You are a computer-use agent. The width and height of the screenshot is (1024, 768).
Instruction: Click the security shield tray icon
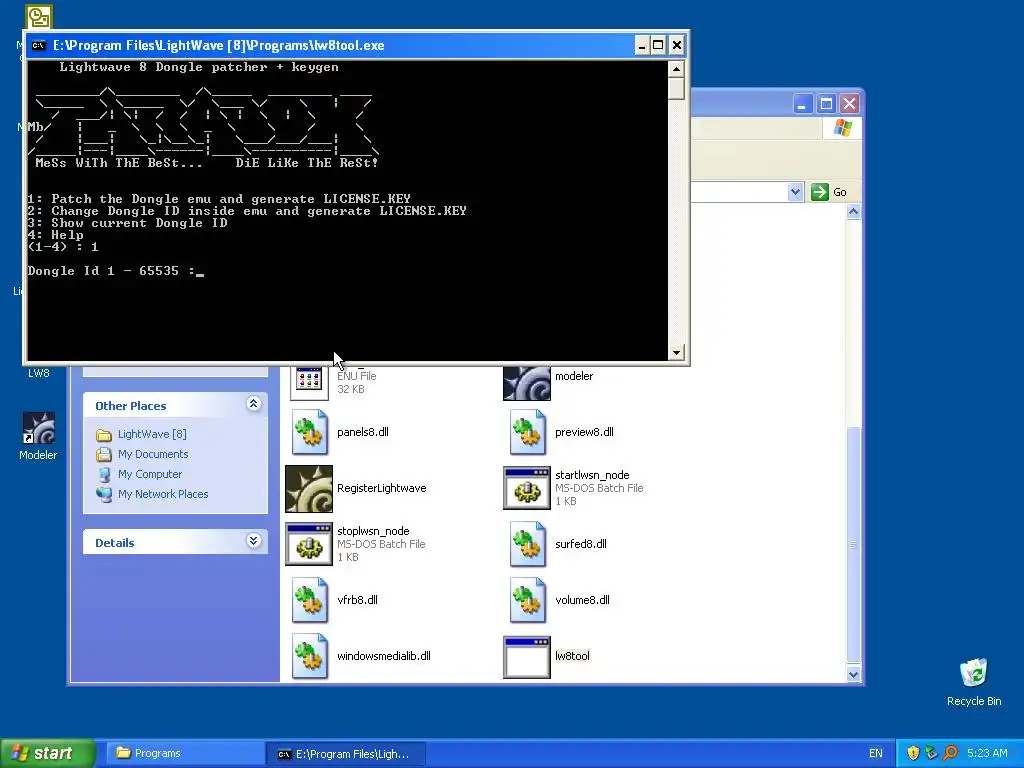913,753
